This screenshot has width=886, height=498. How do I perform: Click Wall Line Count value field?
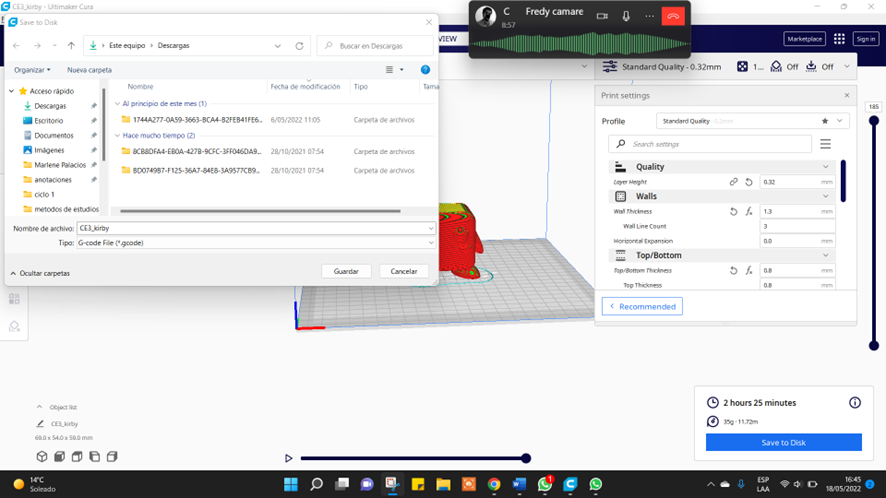pos(797,226)
